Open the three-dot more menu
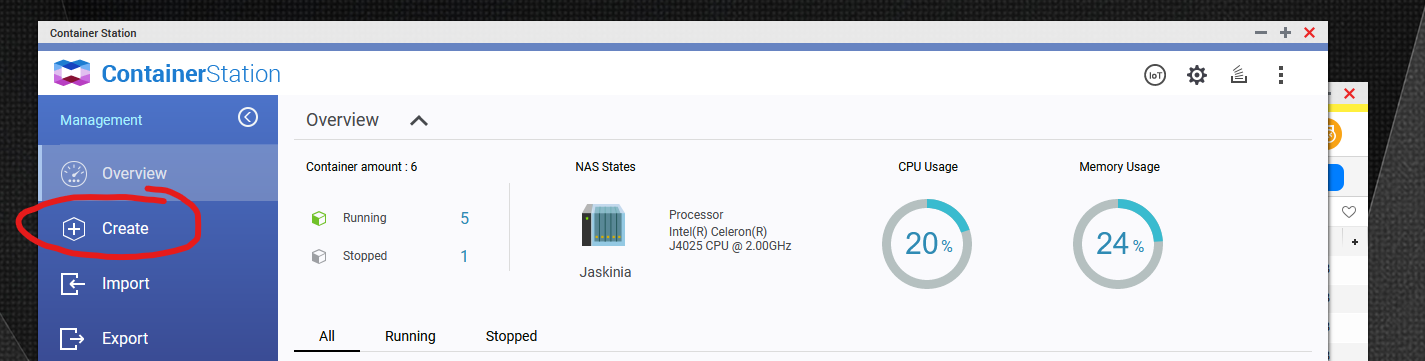 point(1280,75)
